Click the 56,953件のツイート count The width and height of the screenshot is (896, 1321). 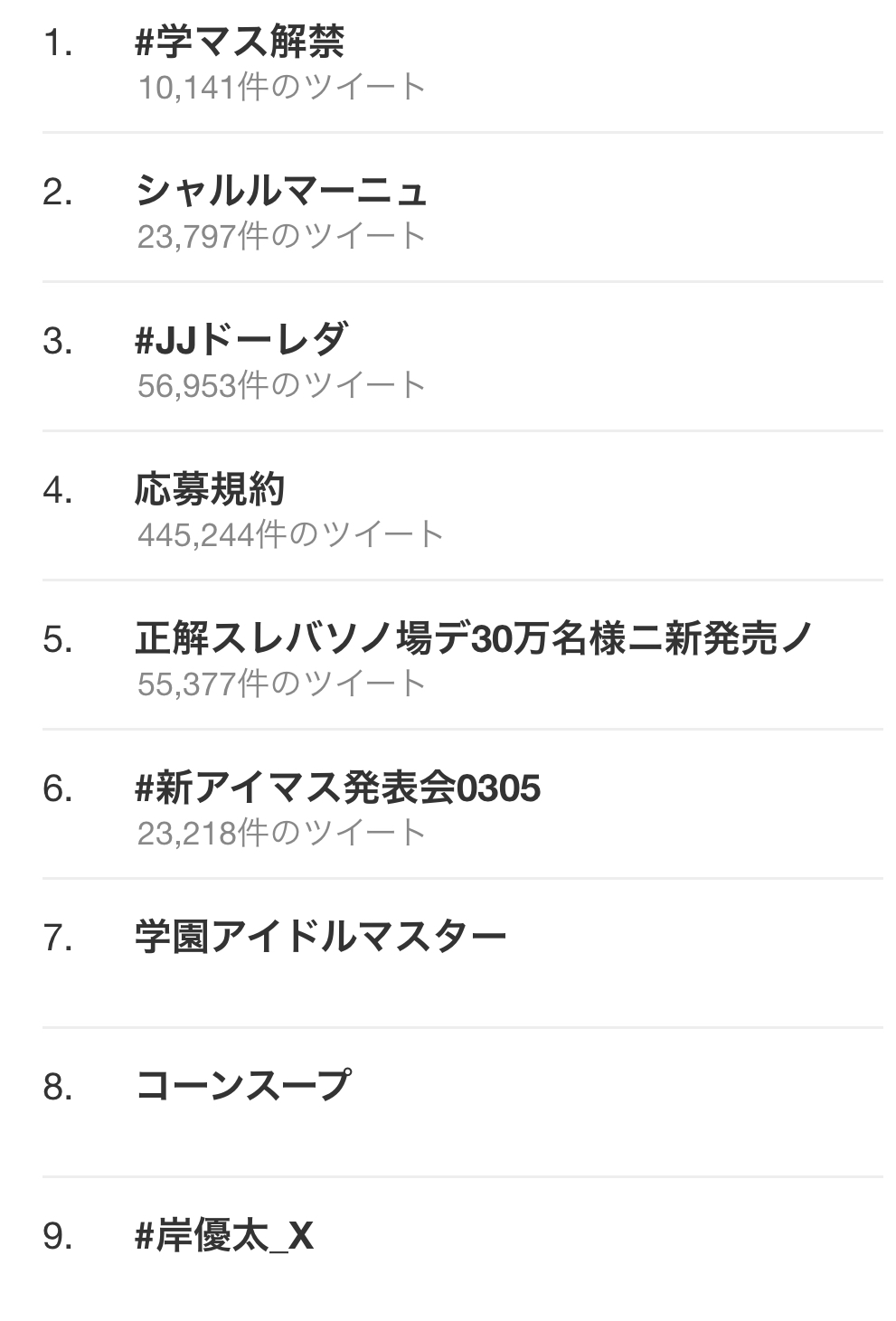point(281,386)
